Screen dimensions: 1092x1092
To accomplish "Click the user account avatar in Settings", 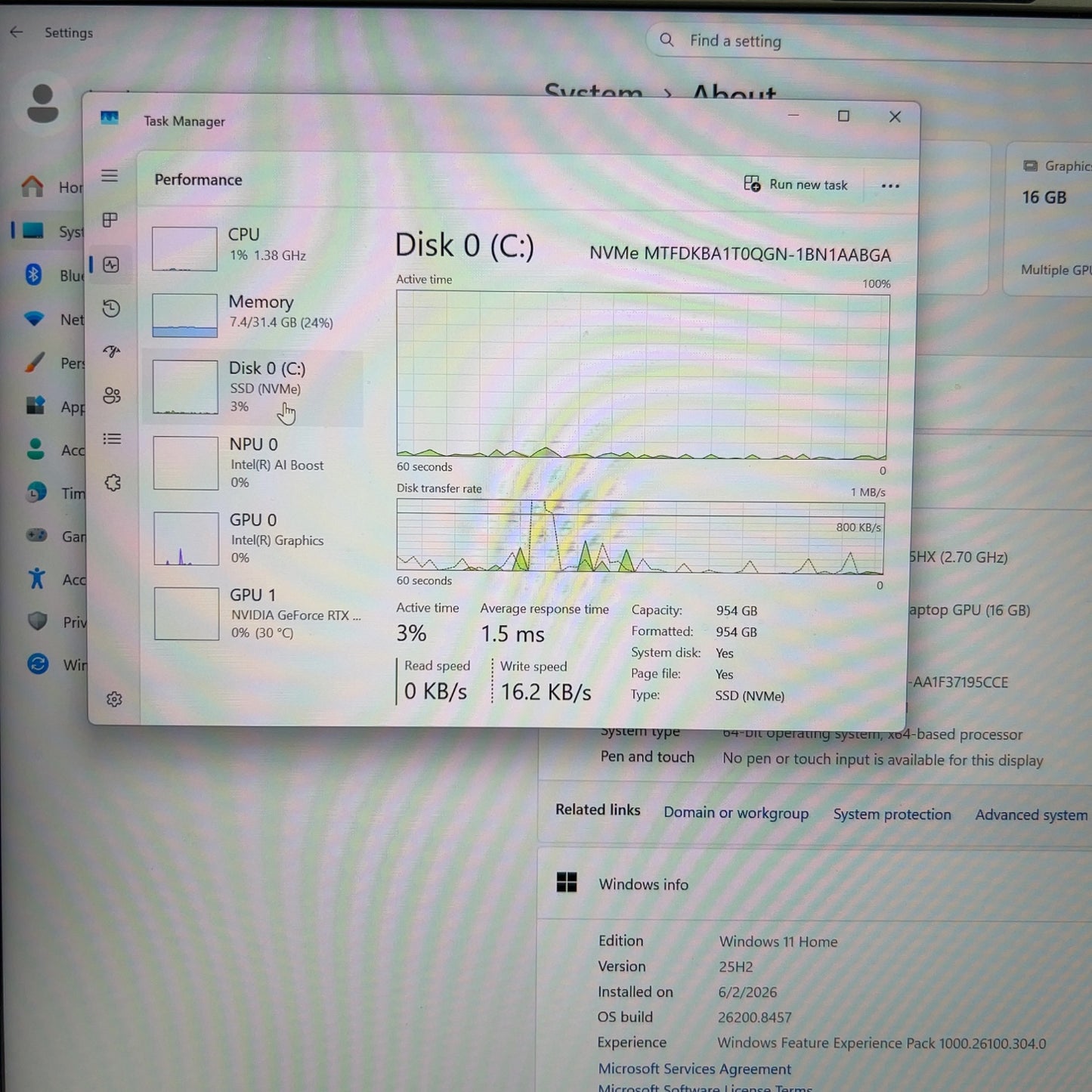I will [x=42, y=104].
